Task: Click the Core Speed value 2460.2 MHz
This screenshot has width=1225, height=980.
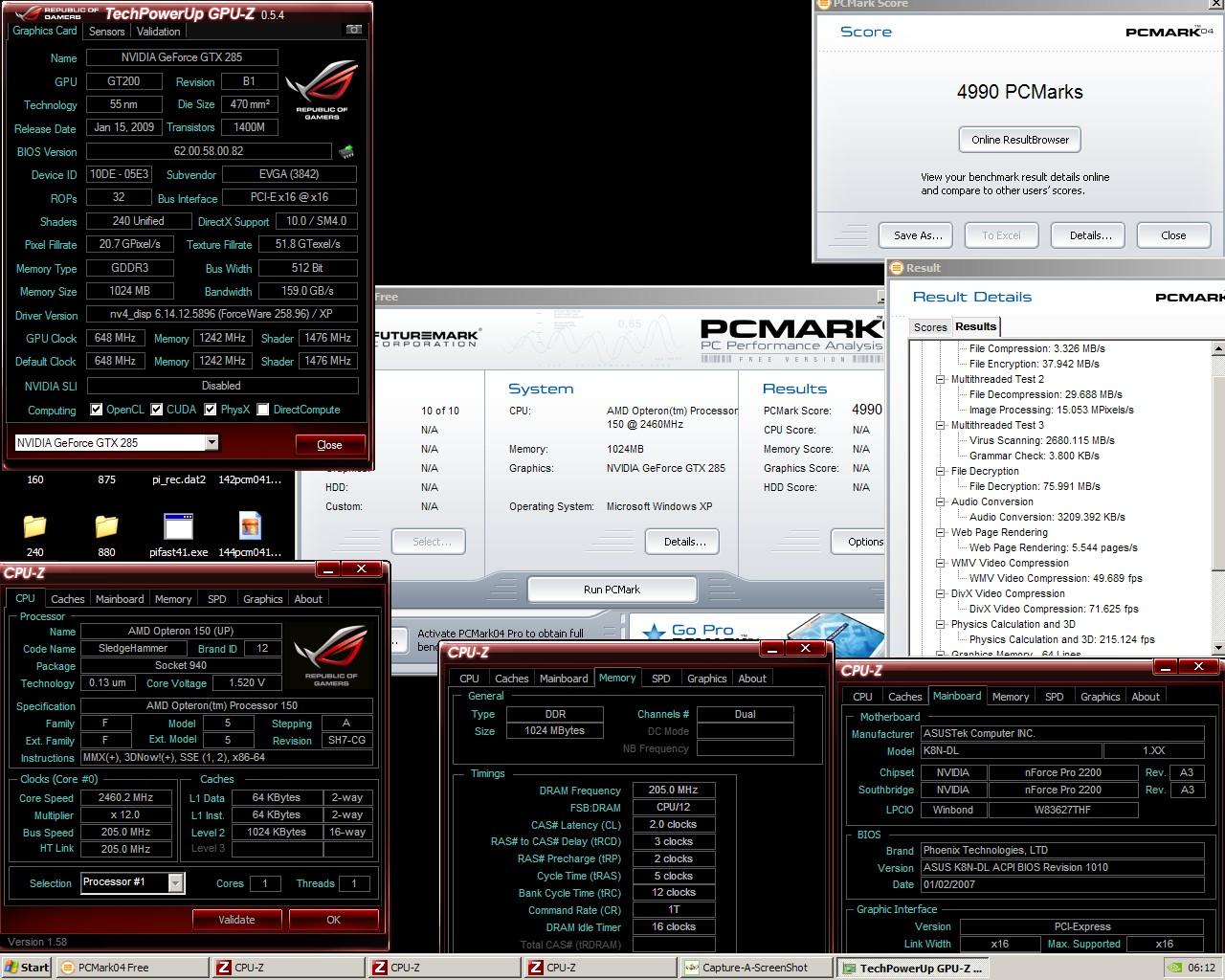Action: click(126, 797)
